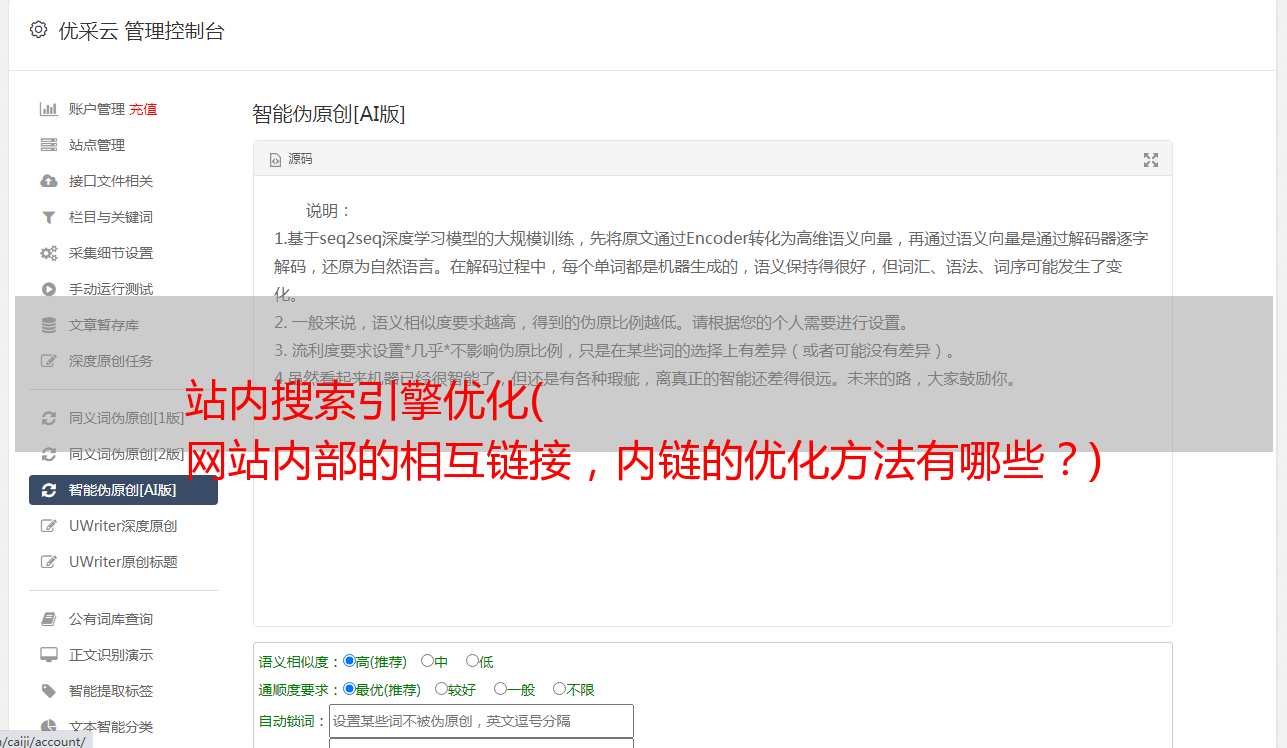Click the book icon for 公有词库查询

pyautogui.click(x=48, y=619)
